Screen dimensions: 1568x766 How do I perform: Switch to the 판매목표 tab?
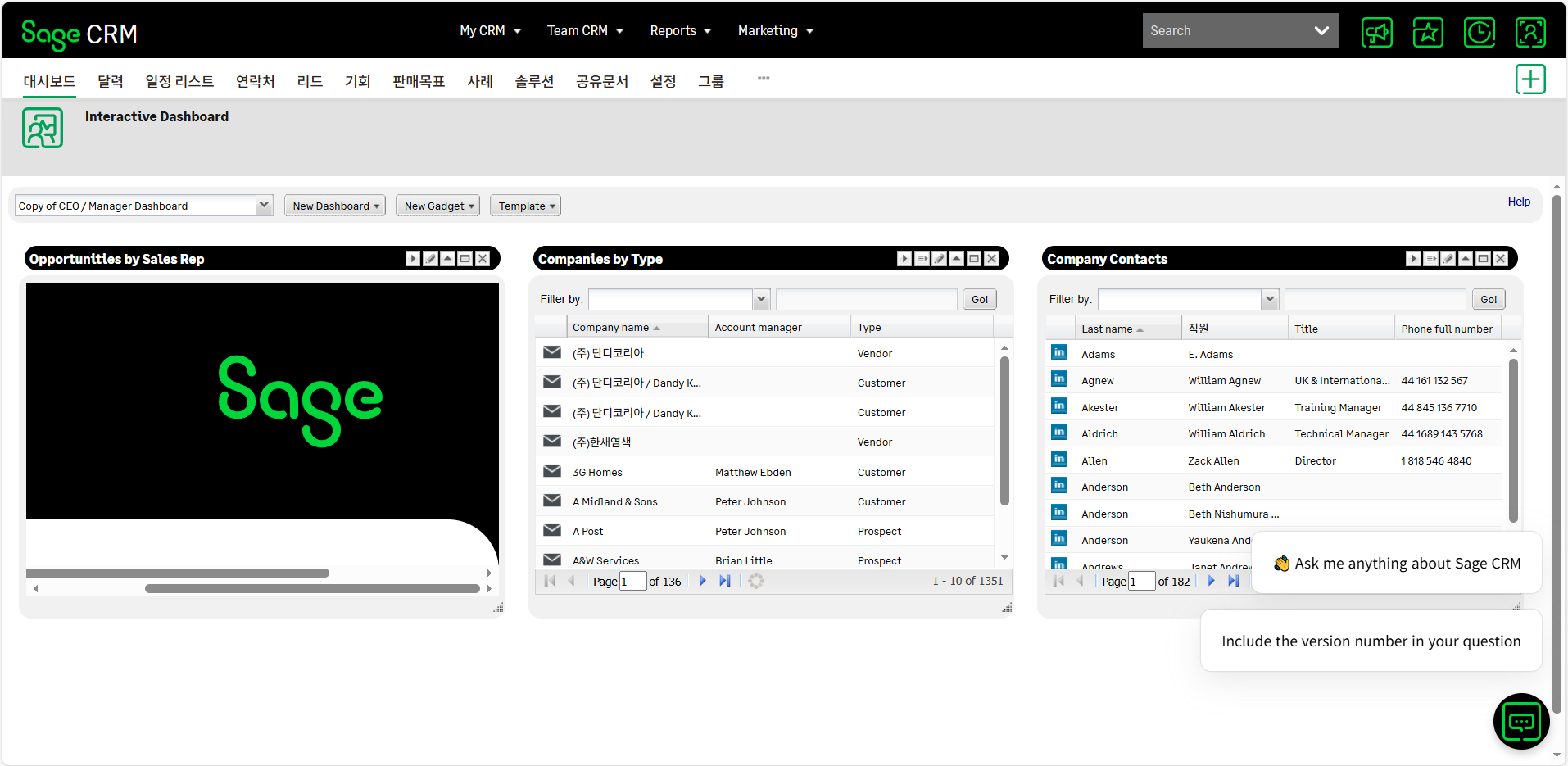point(419,81)
